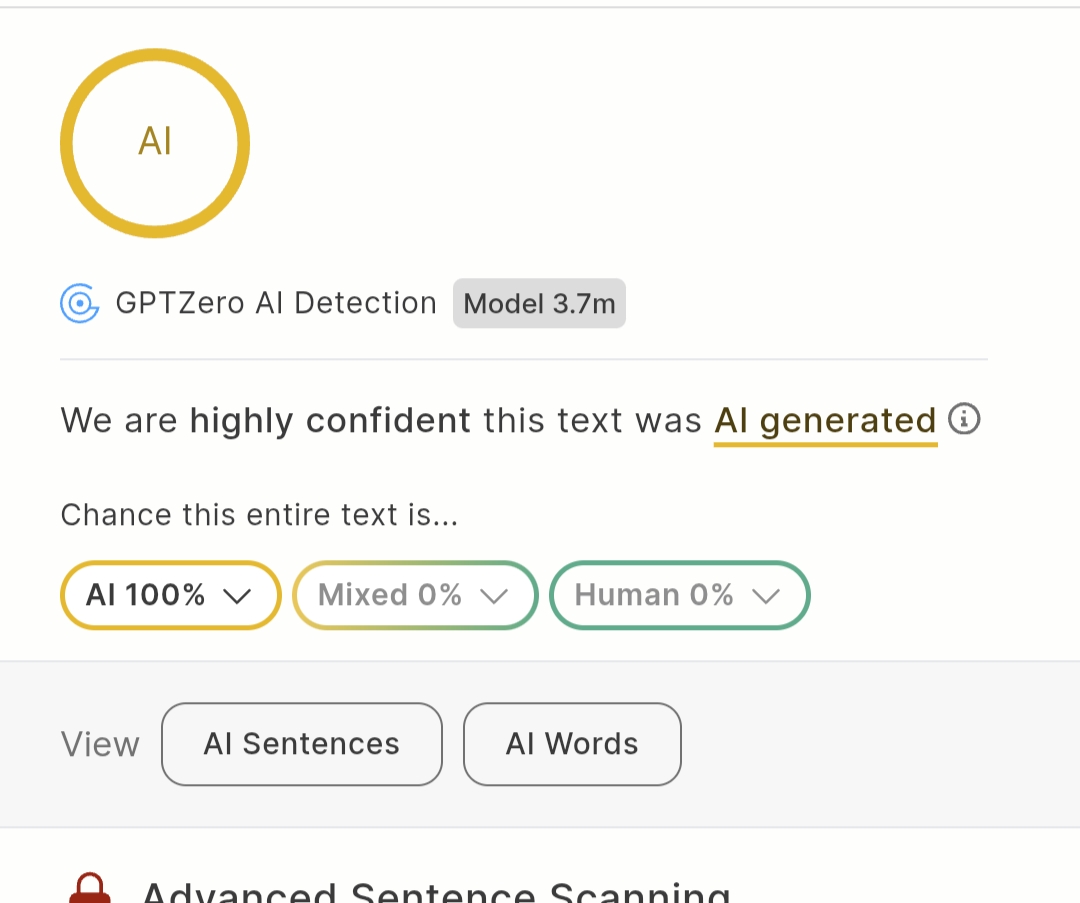Expand the Human 0% chevron arrow
The height and width of the screenshot is (903, 1080).
(x=765, y=596)
